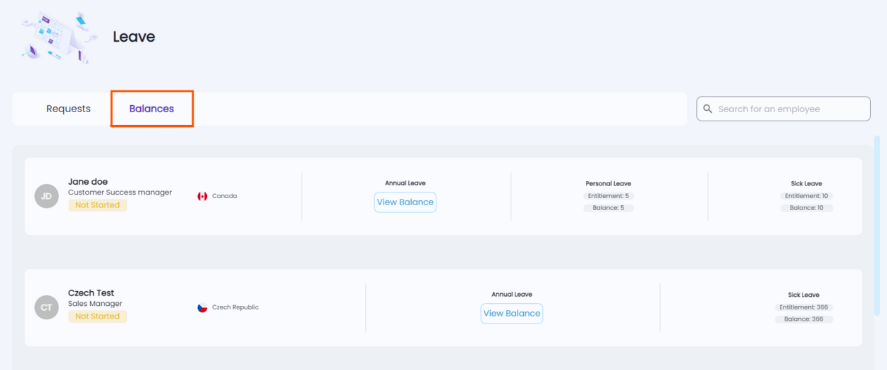
Task: Click the Canada flag icon
Action: [203, 196]
